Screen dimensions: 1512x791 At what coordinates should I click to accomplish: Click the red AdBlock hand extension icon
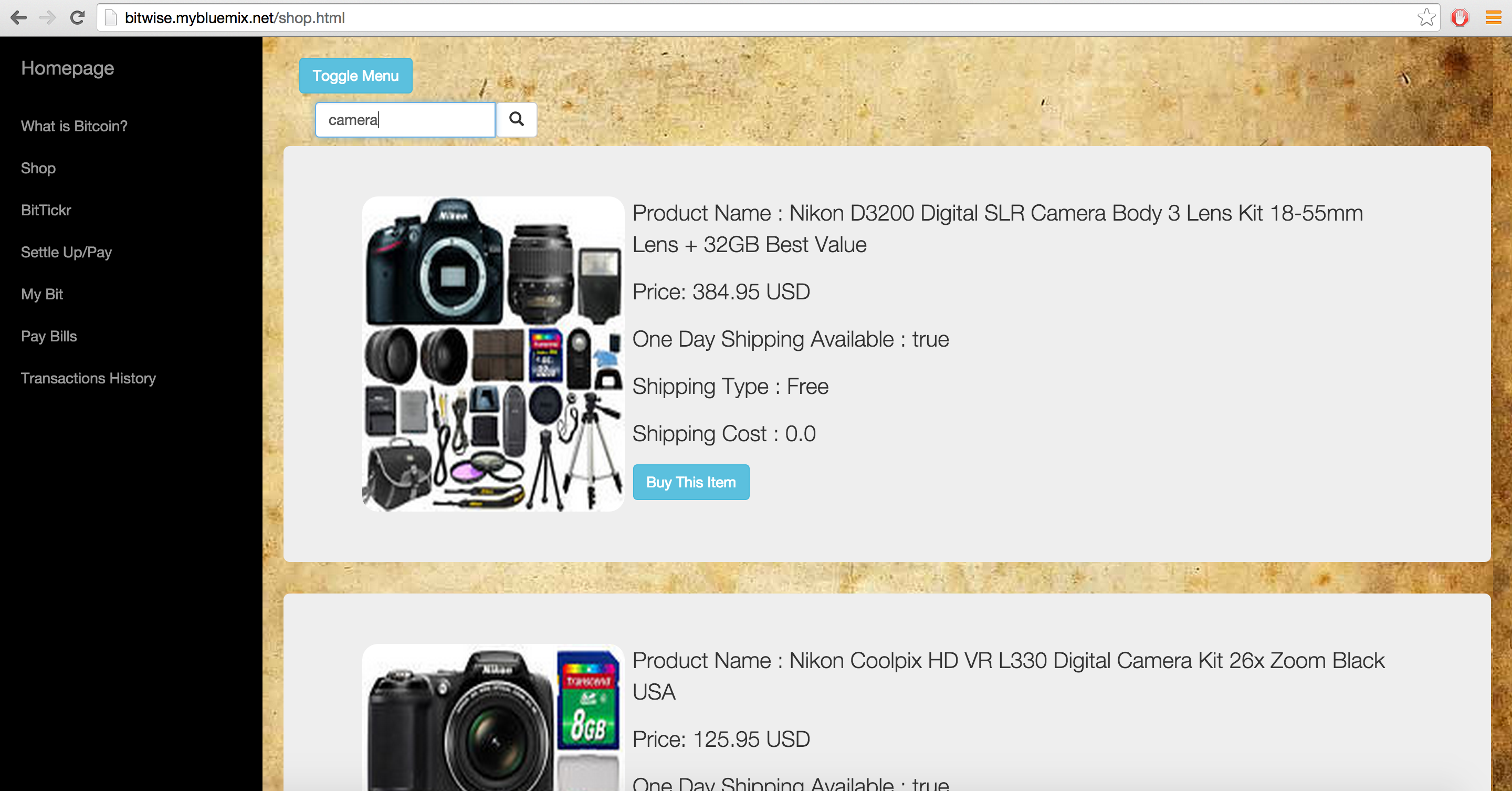[x=1459, y=18]
